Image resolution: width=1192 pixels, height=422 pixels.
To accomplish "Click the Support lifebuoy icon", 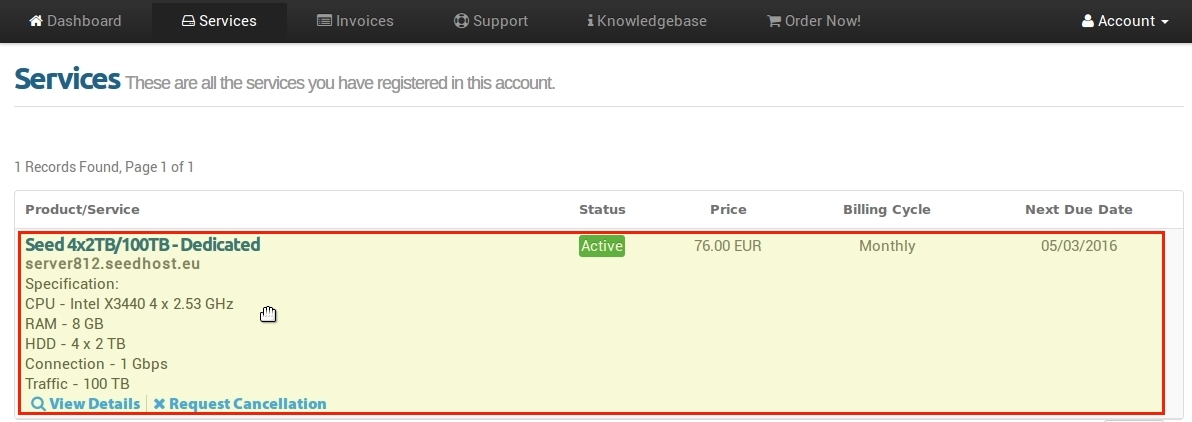I will click(461, 21).
